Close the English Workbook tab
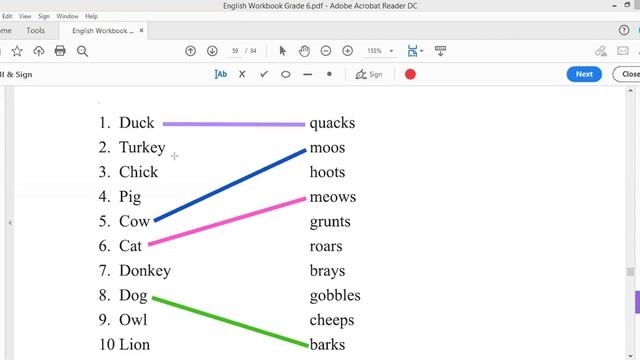 [141, 30]
